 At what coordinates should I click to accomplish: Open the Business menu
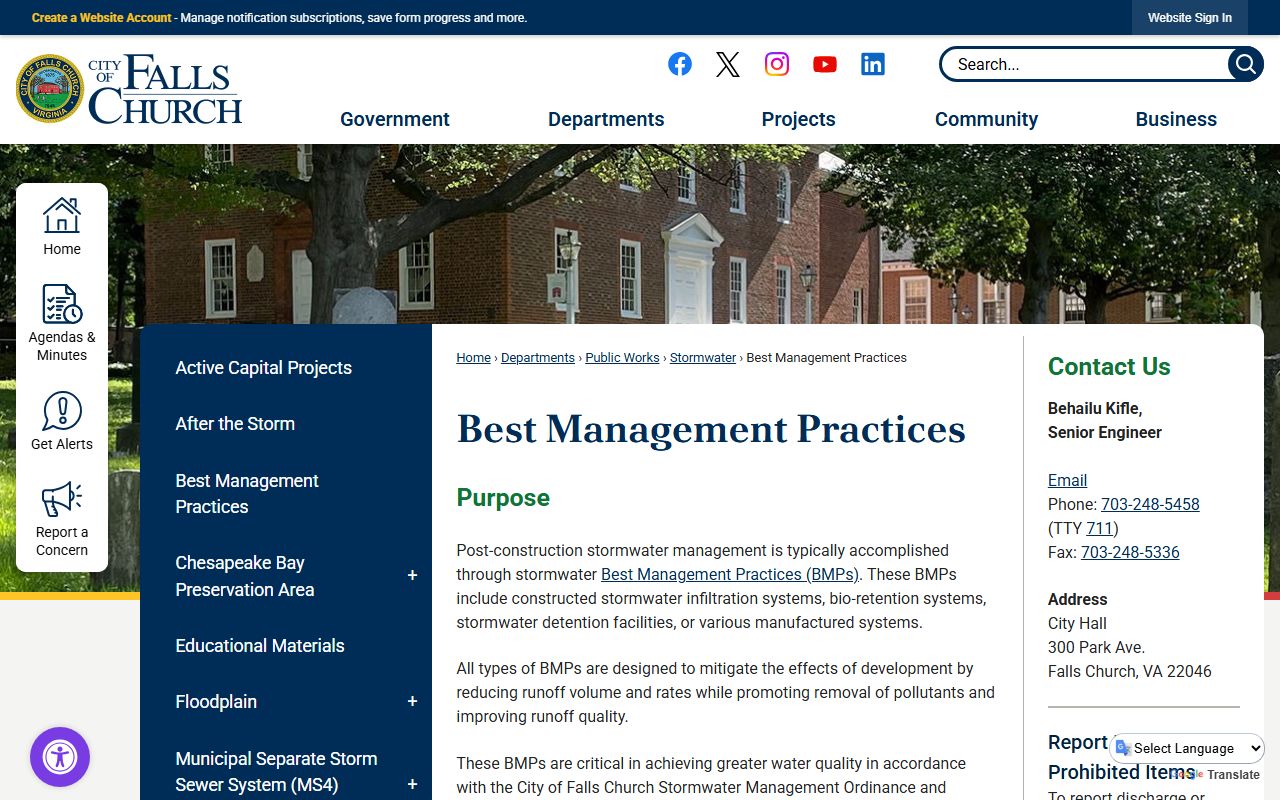pos(1176,119)
